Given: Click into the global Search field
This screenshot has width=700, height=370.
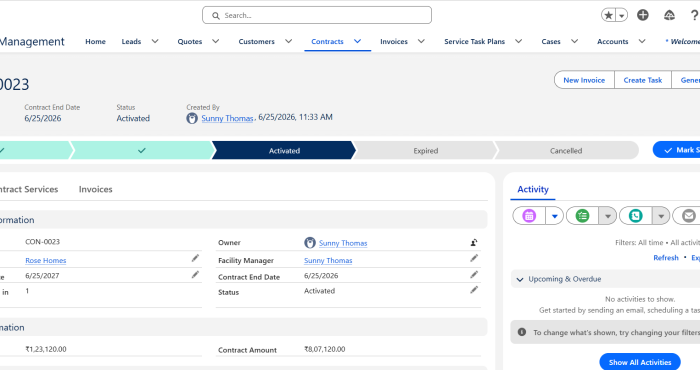Looking at the screenshot, I should coord(317,15).
